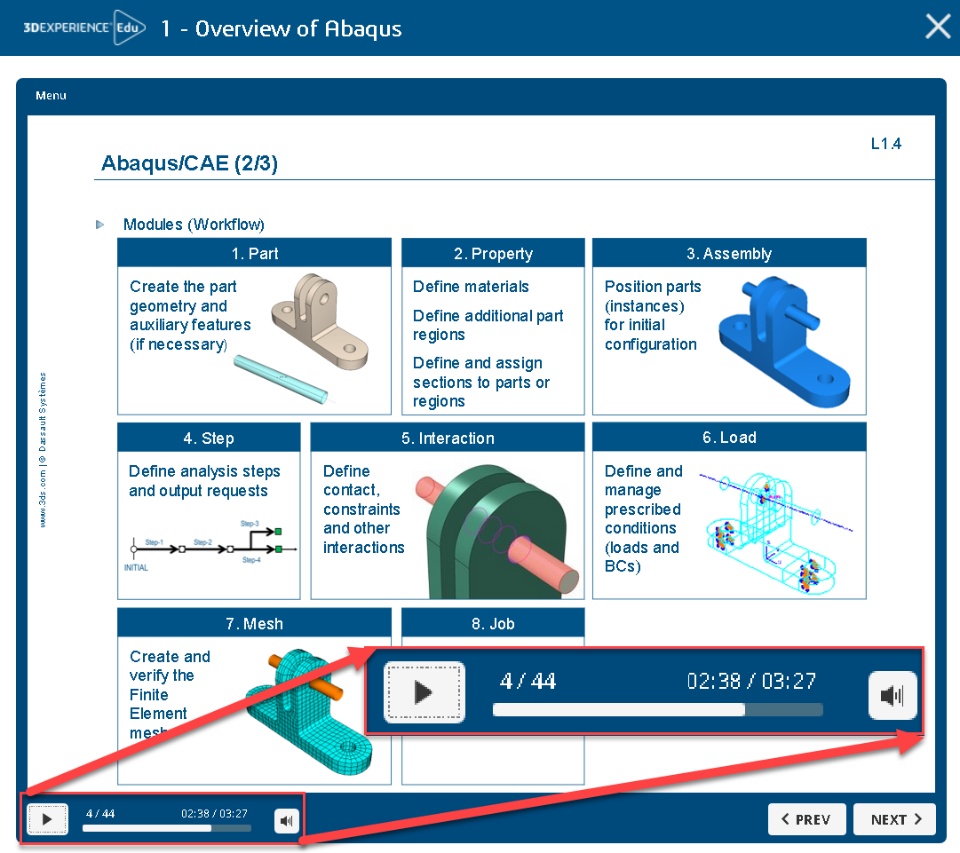Click the slide label 'L1.4'

tap(886, 144)
